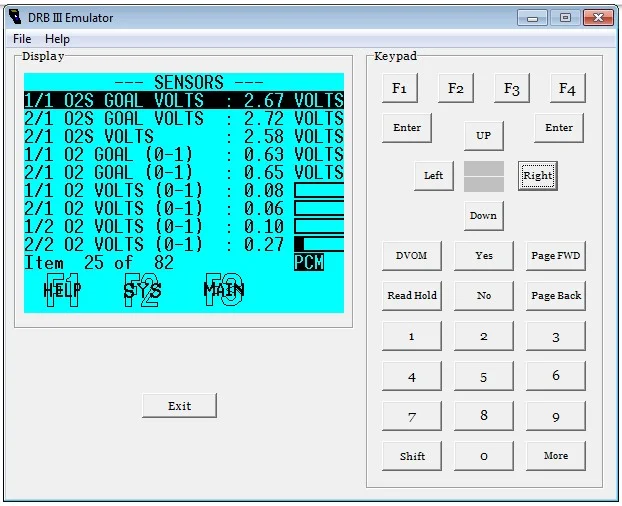This screenshot has height=506, width=622.
Task: Select the 1/1 O2 GOAL (0-1) row
Action: pos(184,154)
